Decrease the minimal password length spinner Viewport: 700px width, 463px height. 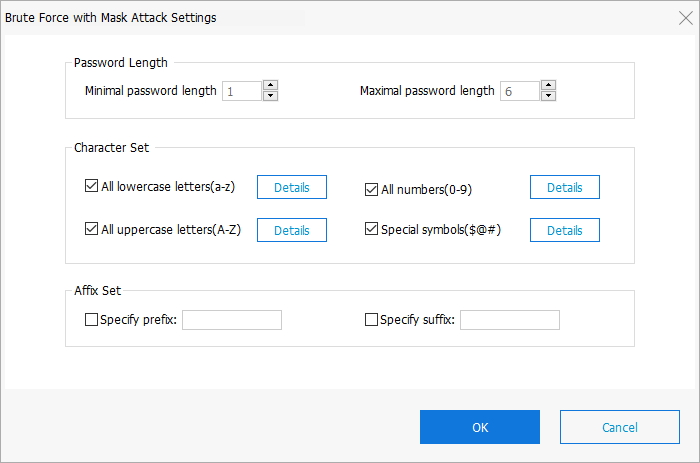pyautogui.click(x=270, y=96)
